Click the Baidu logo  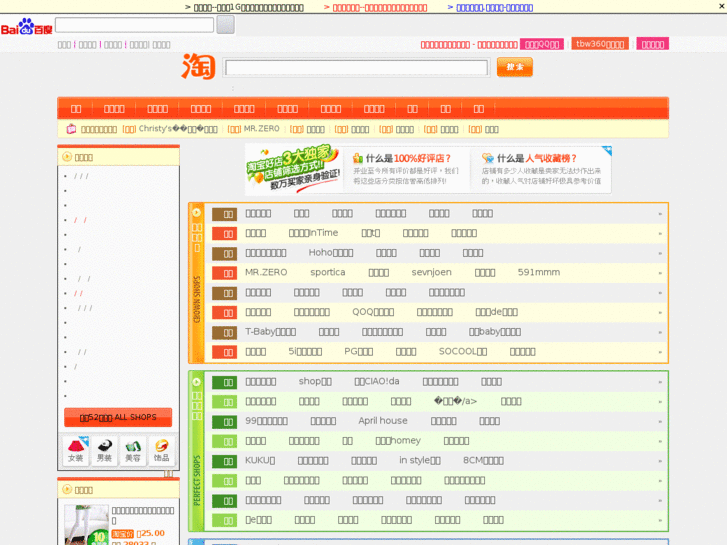26,27
